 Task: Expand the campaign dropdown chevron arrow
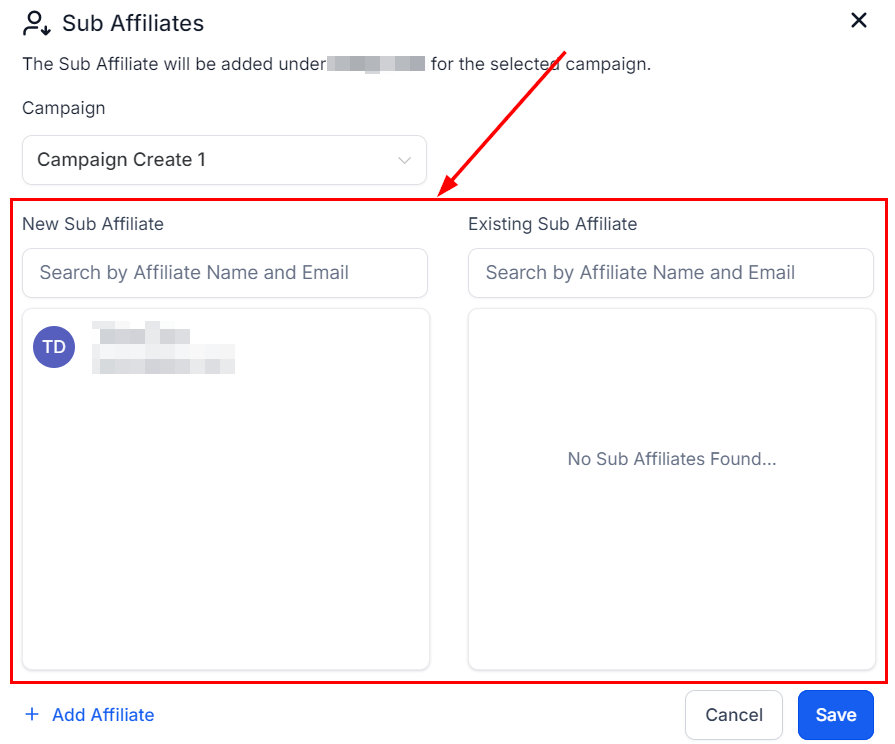pyautogui.click(x=404, y=160)
